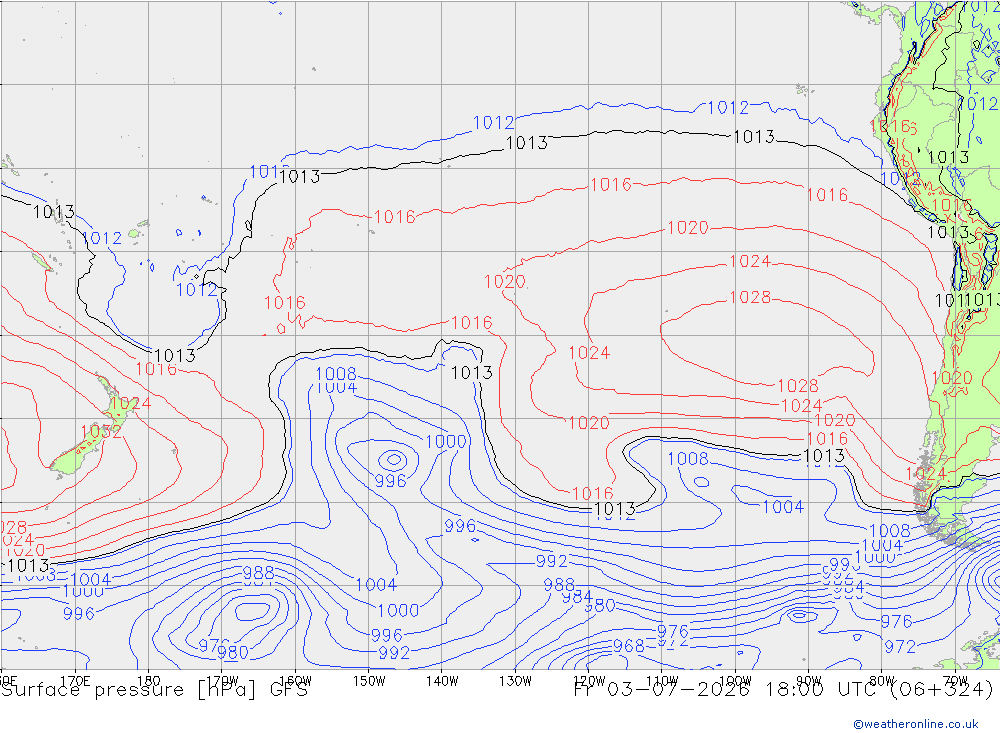Select the 160W longitude label
Viewport: 1000px width, 733px height.
[296, 681]
